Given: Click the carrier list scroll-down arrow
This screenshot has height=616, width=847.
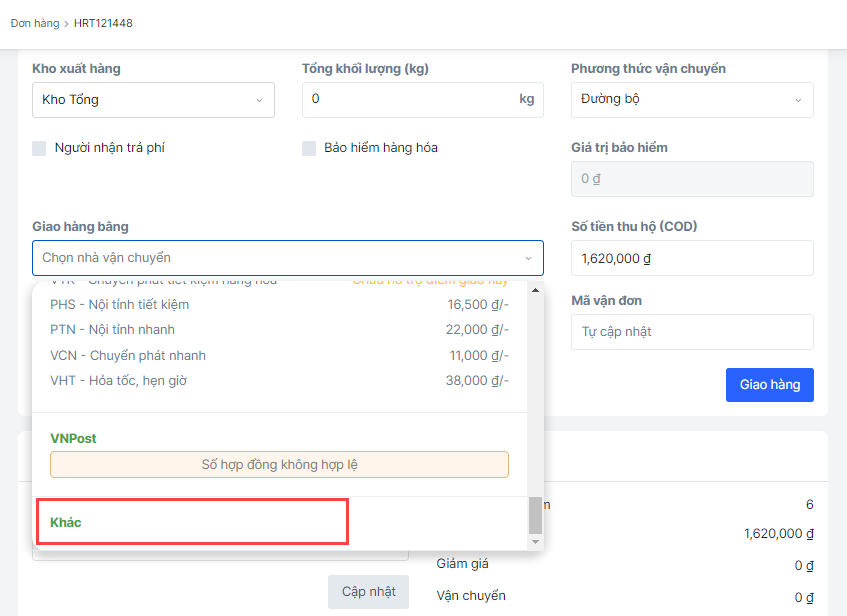Looking at the screenshot, I should point(535,541).
